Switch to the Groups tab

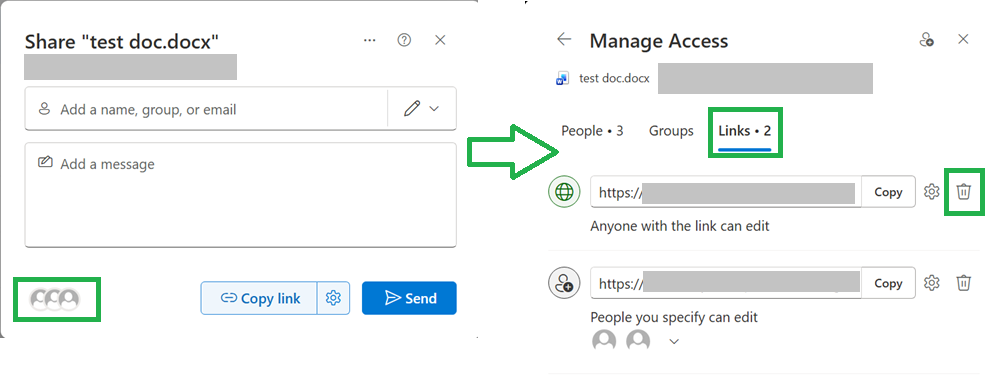tap(671, 131)
